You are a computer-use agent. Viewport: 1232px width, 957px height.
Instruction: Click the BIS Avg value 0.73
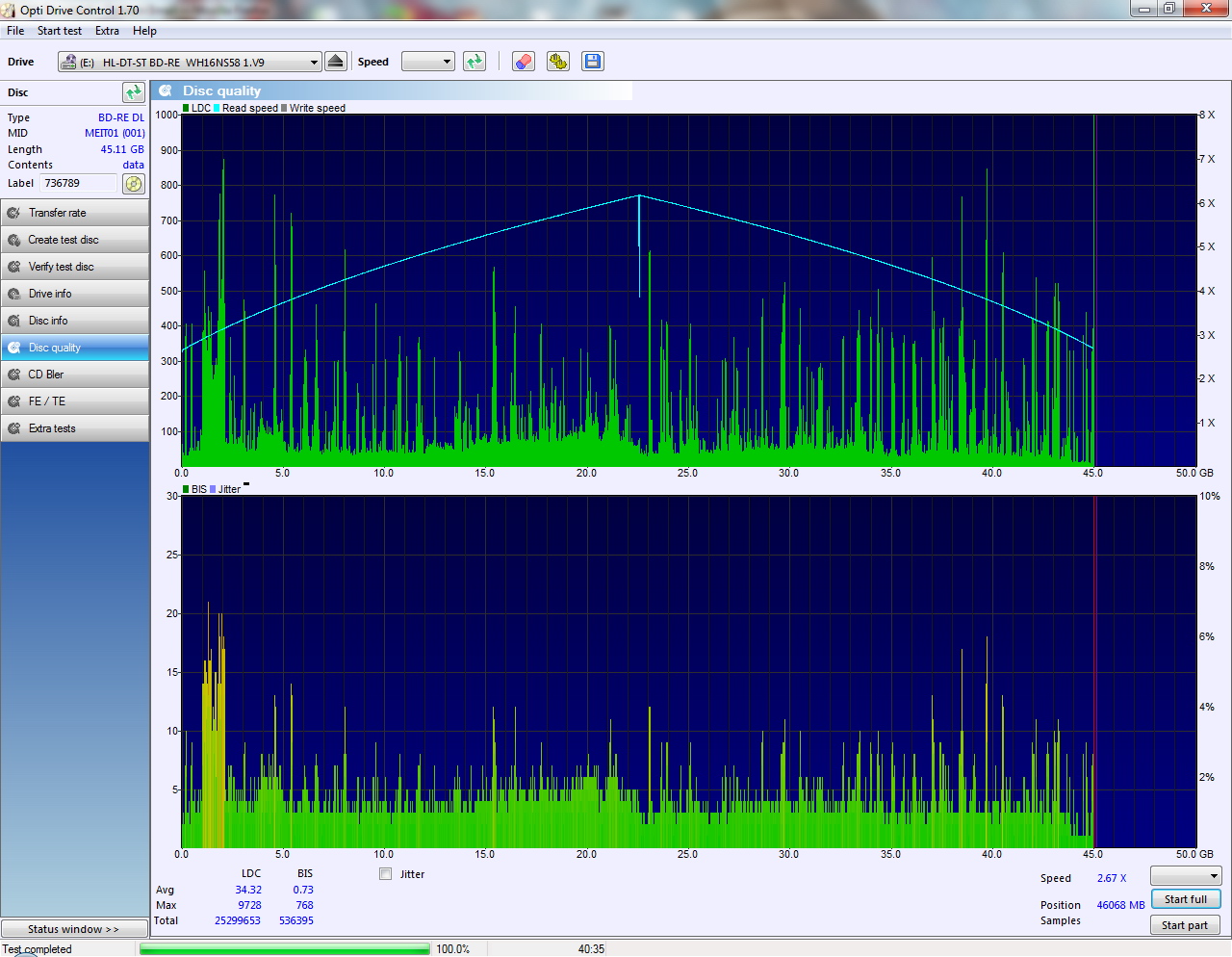coord(303,890)
